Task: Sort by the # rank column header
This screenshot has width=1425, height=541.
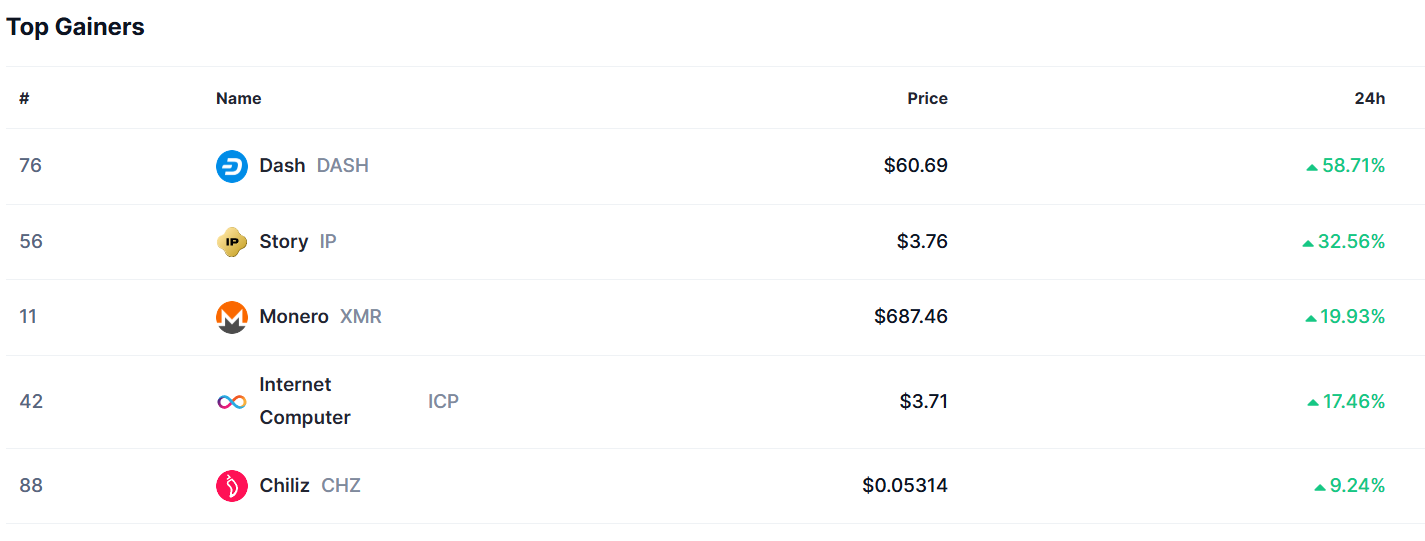Action: 24,98
